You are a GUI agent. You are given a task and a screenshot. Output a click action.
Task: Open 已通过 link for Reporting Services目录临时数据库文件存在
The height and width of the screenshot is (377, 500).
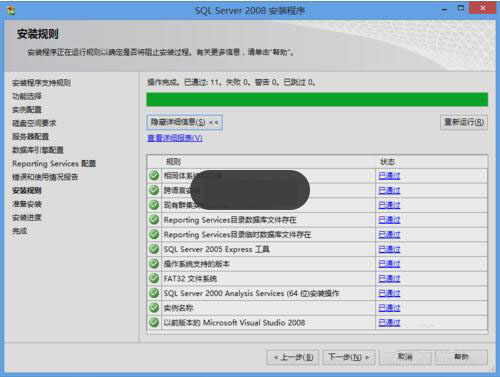tap(389, 234)
